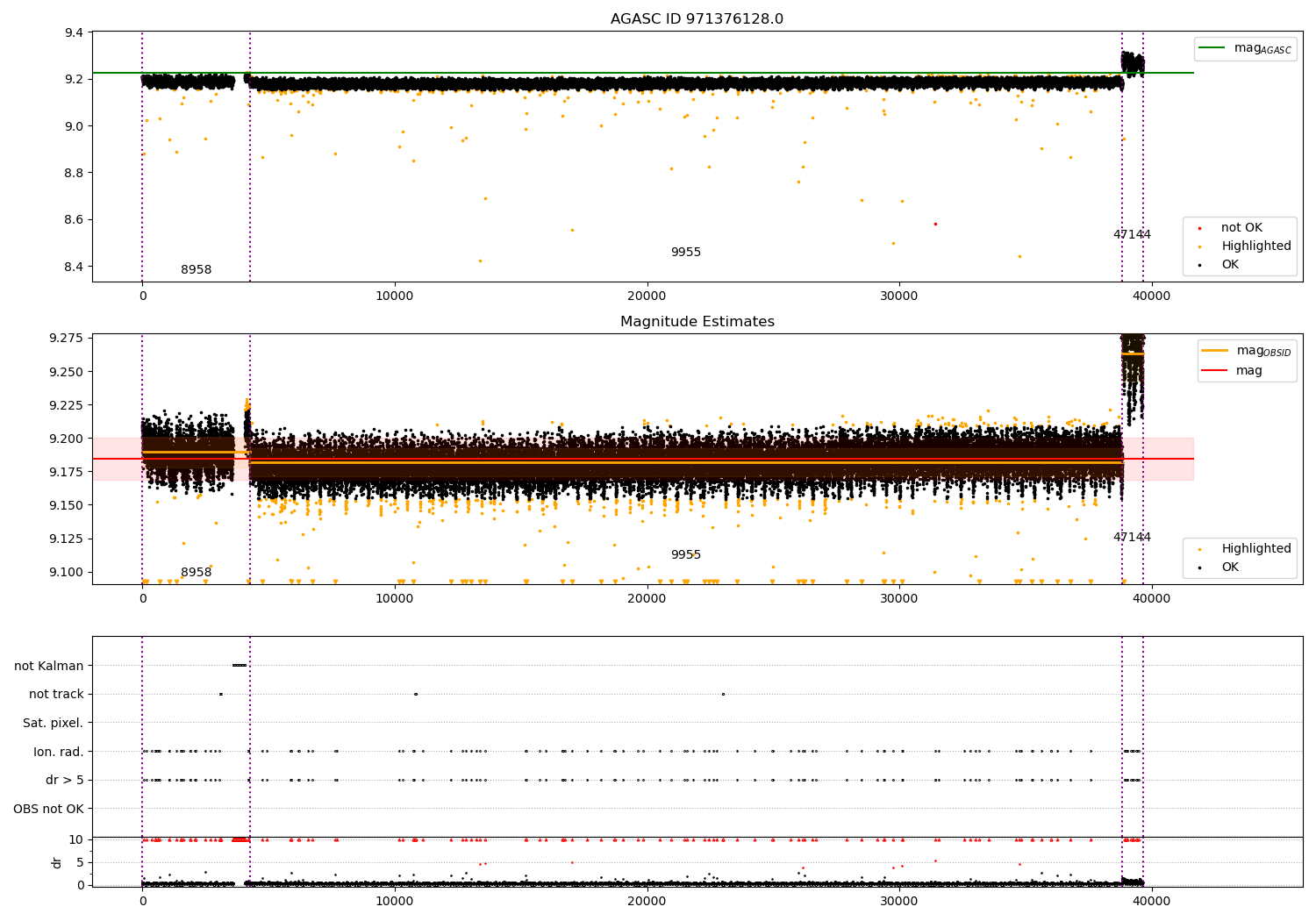Click the green line swatch in mag AGASC legend
Viewport: 1316px width, 921px height.
pos(1212,48)
